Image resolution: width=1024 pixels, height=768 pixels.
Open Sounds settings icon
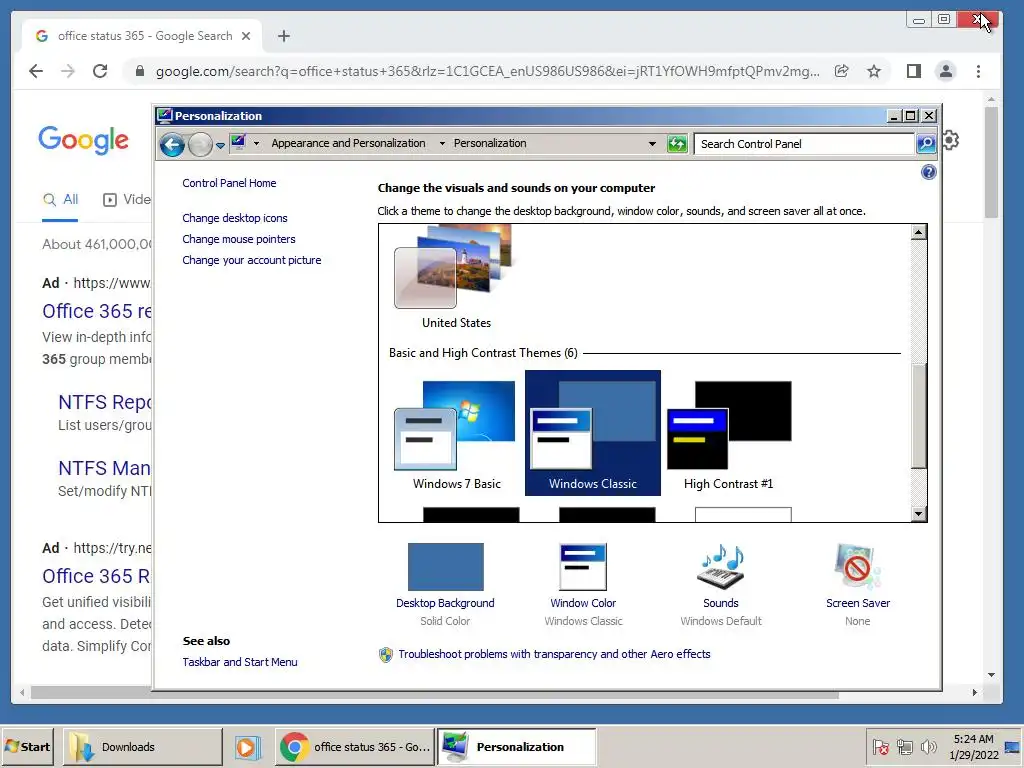(x=721, y=567)
